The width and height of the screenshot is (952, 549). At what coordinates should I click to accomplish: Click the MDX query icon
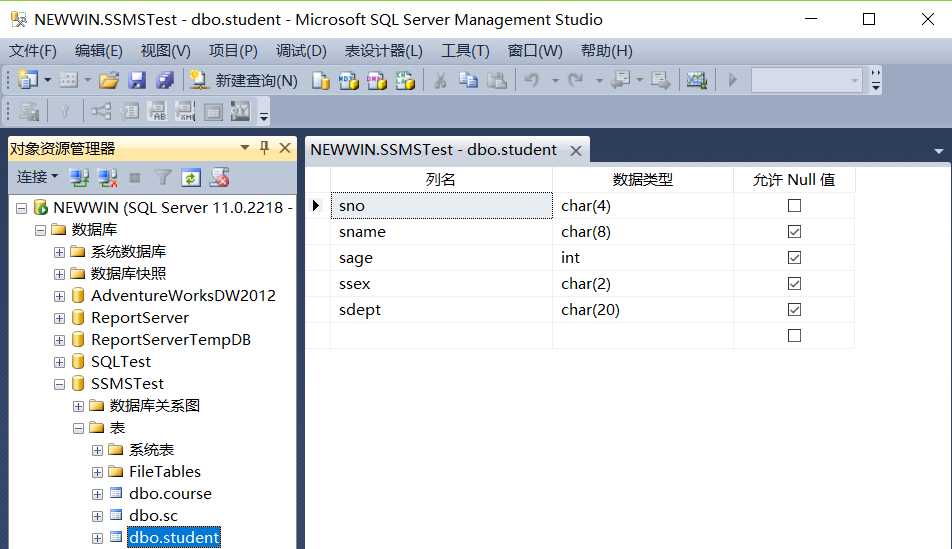pos(348,80)
